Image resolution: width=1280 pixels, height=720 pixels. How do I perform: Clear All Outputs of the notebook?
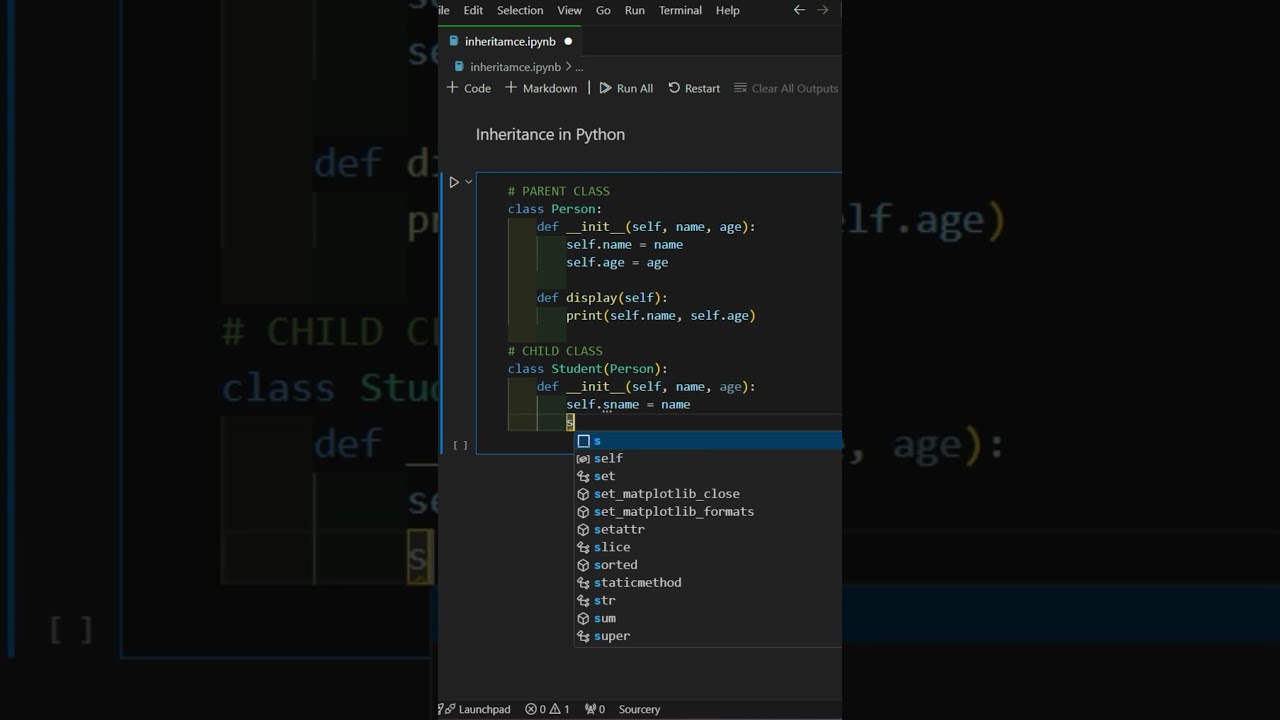(x=786, y=88)
